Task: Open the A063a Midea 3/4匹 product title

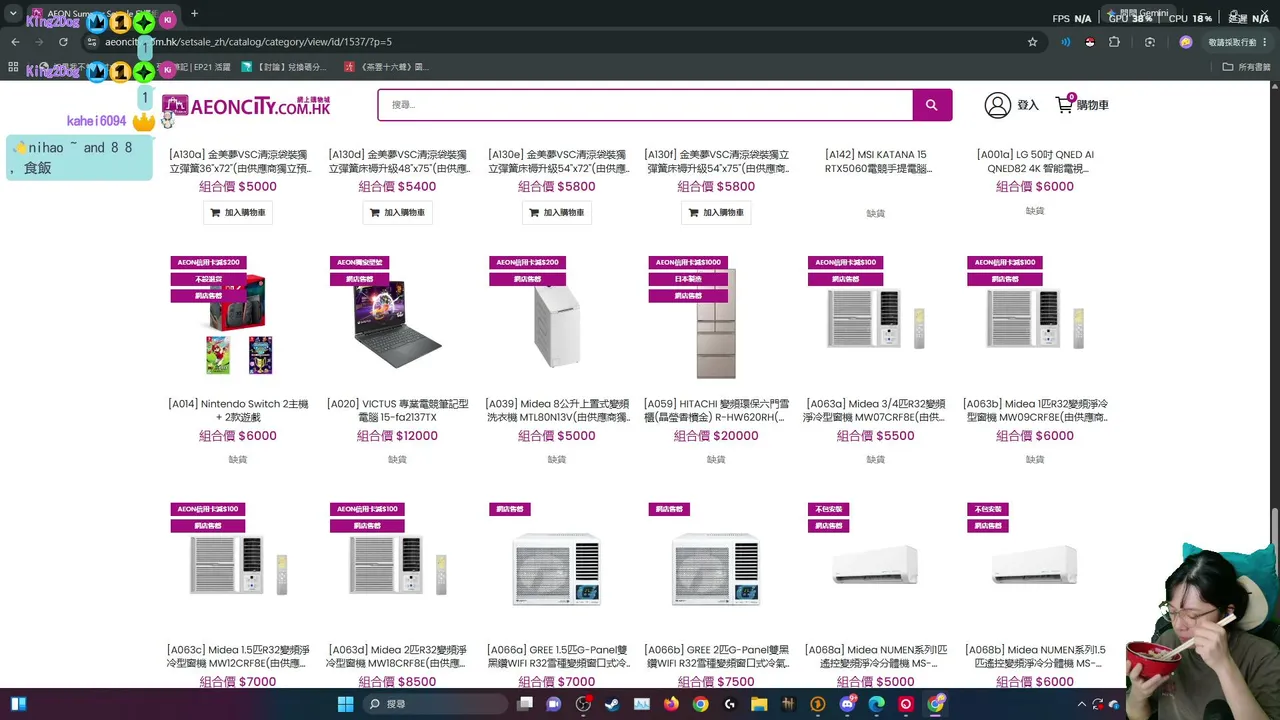Action: coord(876,410)
